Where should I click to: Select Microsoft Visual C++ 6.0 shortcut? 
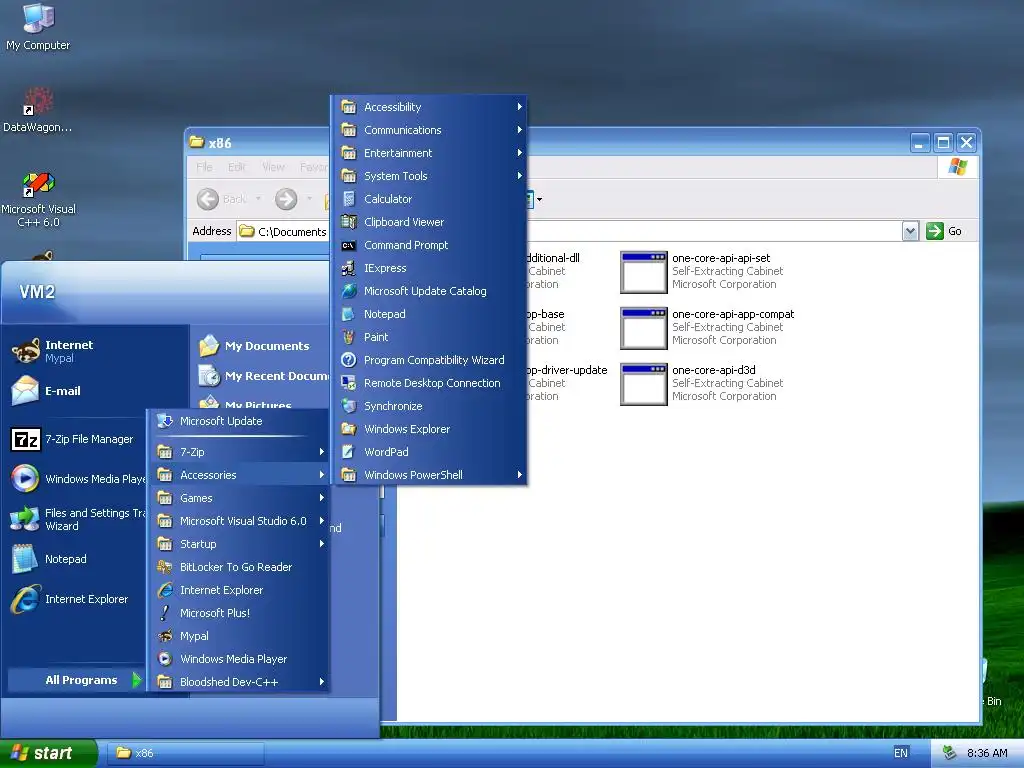38,199
